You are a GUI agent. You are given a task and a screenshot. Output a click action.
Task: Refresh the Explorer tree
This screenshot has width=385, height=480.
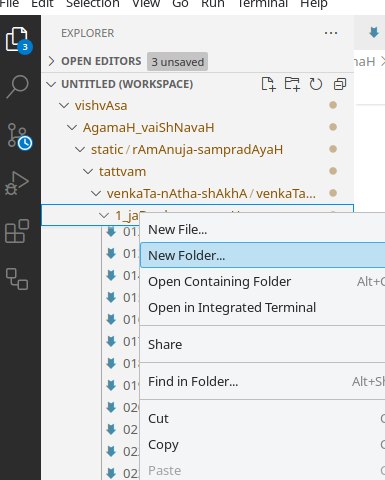[316, 84]
